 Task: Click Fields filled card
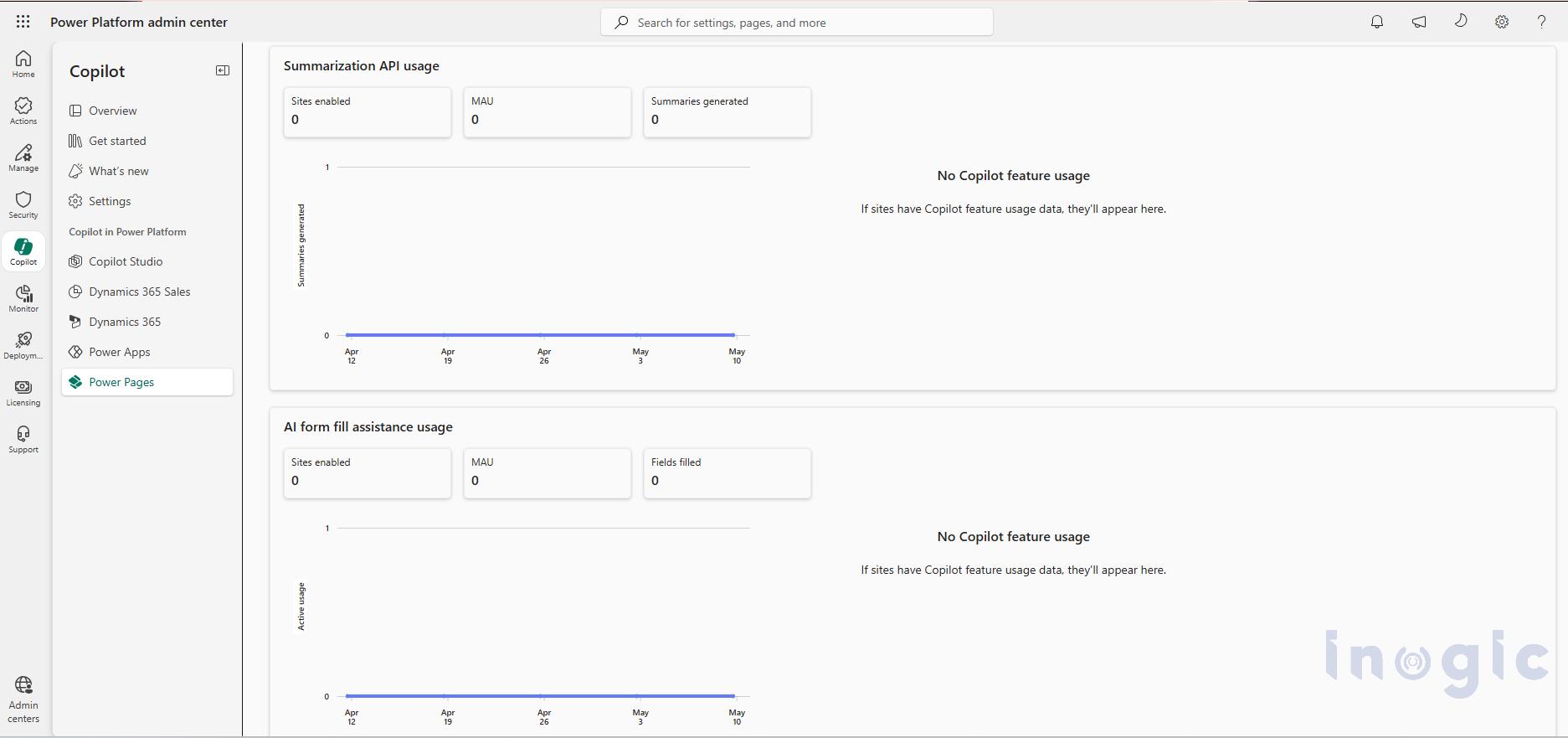[x=727, y=473]
